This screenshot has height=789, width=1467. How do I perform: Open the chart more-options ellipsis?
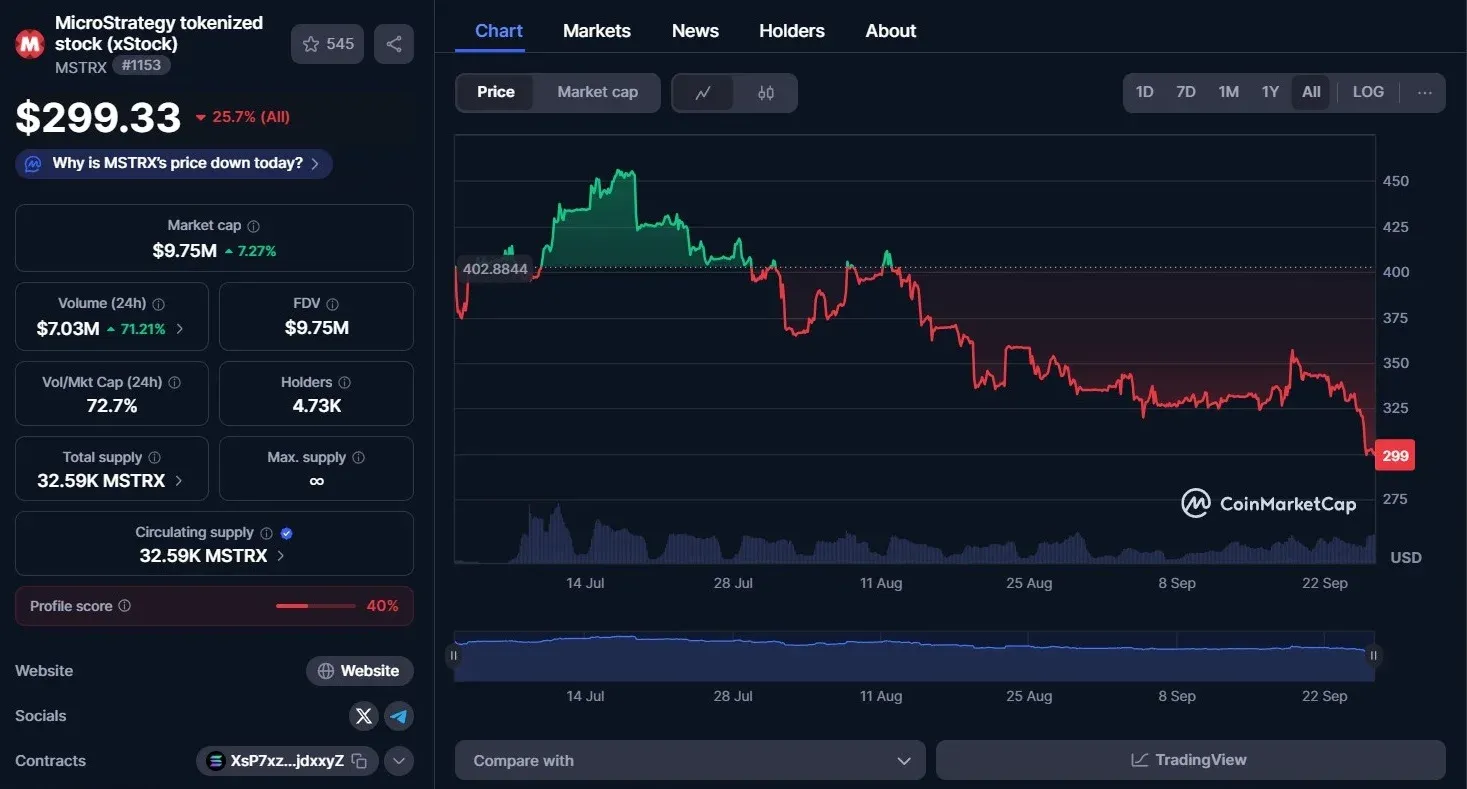1425,92
